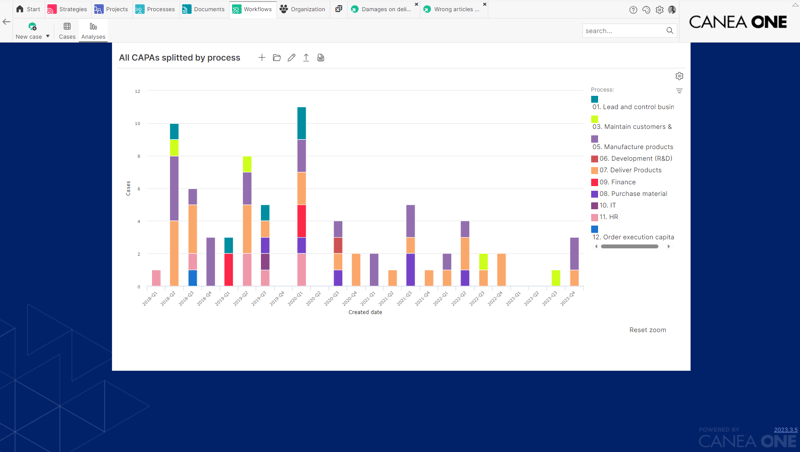
Task: Save the analysis as a document icon
Action: [x=321, y=58]
